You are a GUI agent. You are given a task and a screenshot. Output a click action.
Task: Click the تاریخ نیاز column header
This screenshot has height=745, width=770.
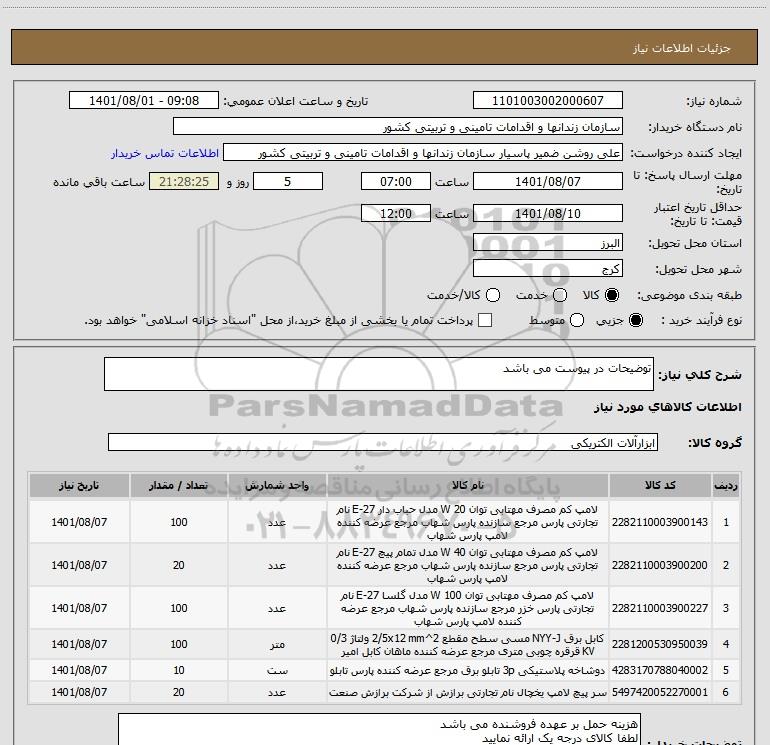coord(79,486)
